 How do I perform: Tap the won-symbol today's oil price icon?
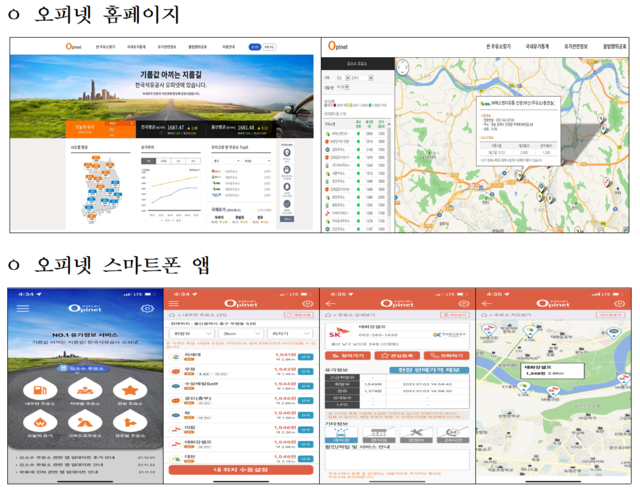click(40, 422)
